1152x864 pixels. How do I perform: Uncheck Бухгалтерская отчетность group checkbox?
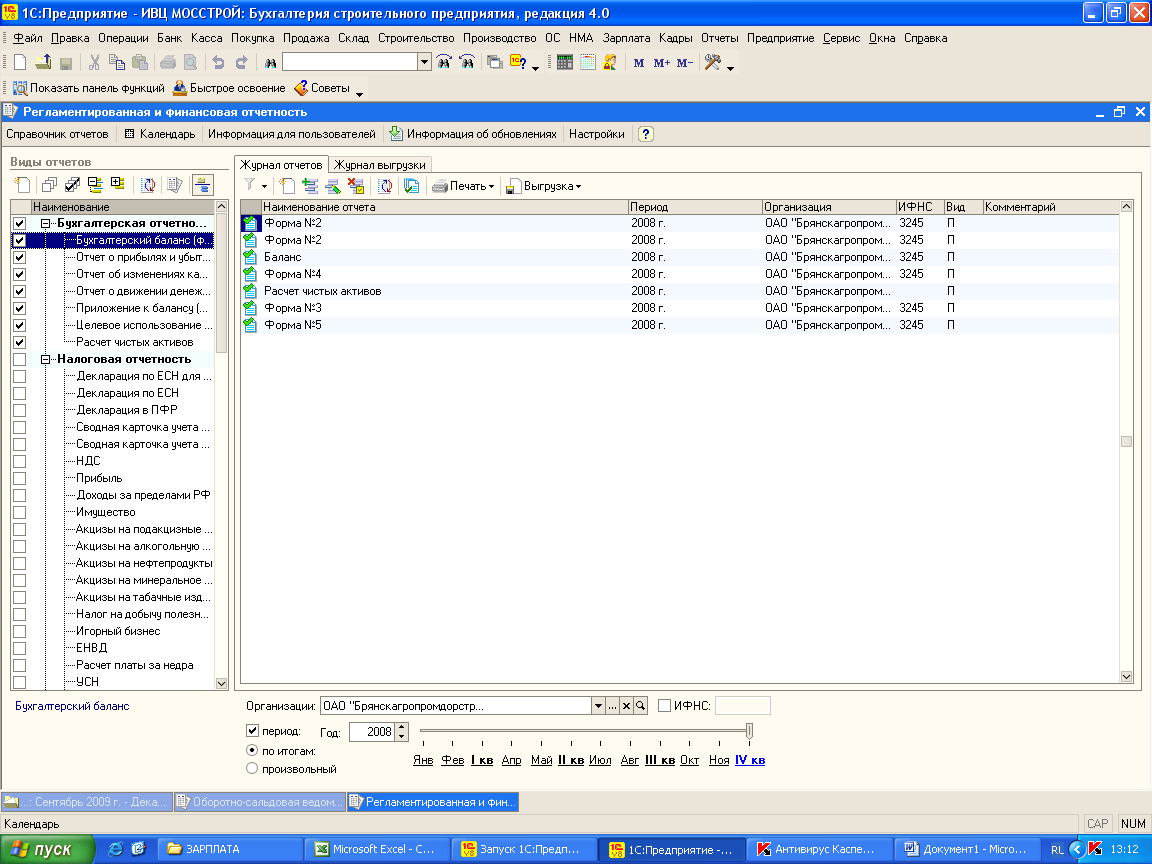20,223
